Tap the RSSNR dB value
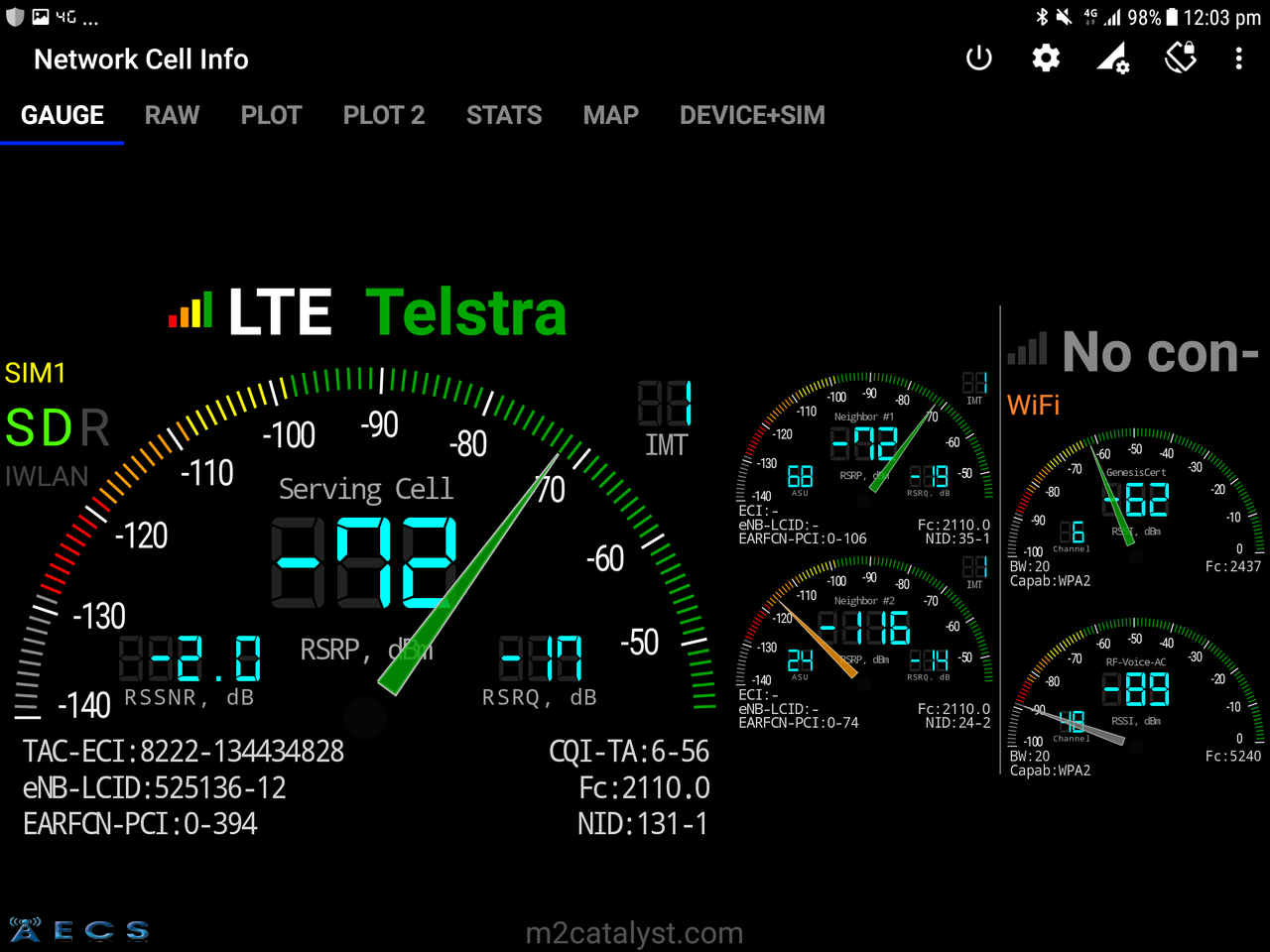1270x952 pixels. pos(190,657)
